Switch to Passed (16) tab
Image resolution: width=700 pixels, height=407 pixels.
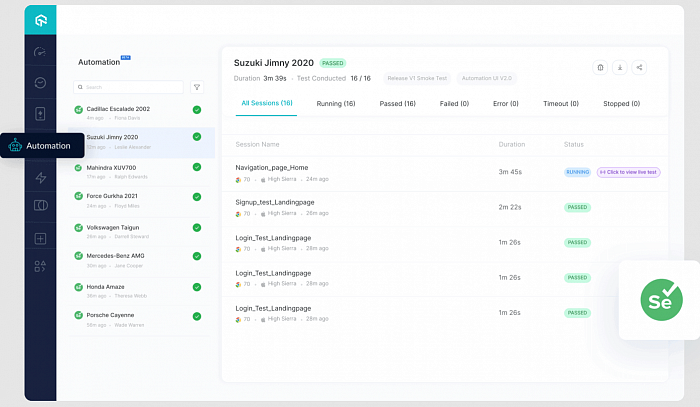coord(397,104)
